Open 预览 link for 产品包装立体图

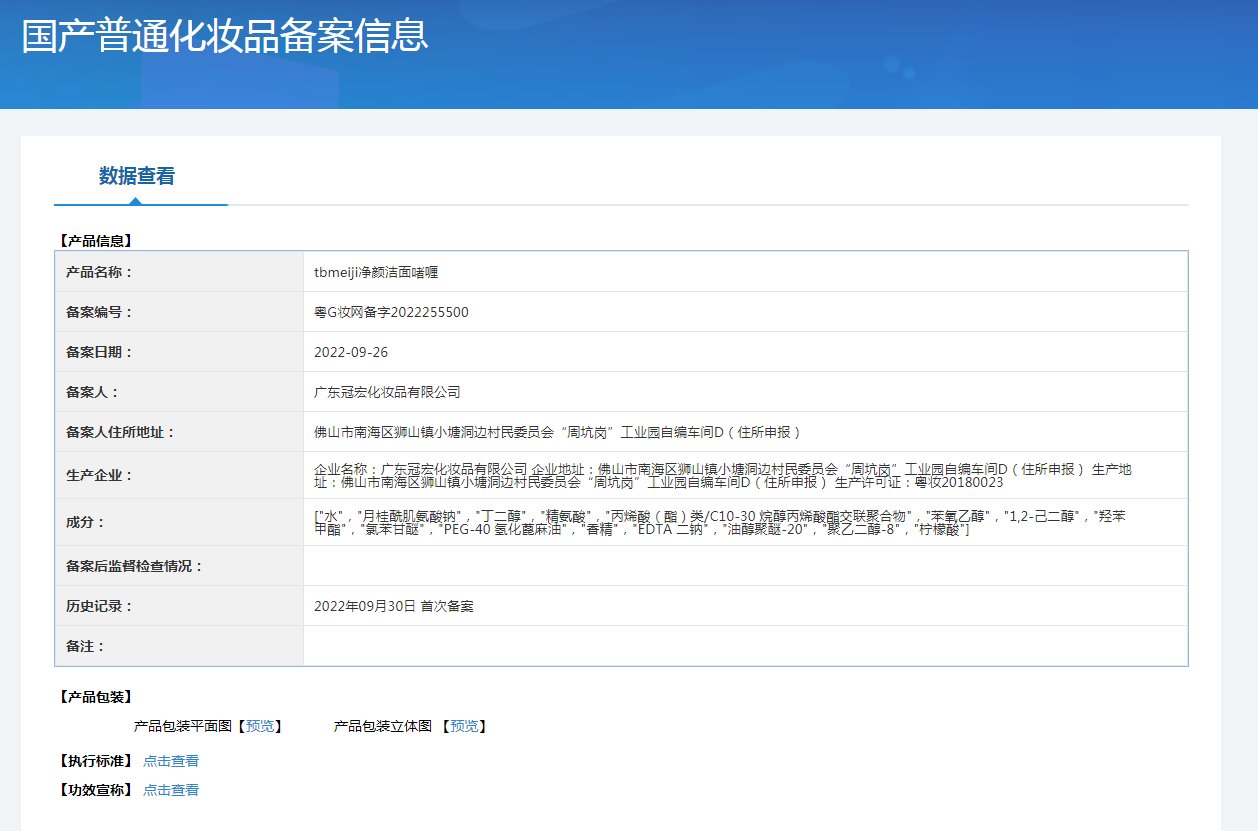pos(464,726)
